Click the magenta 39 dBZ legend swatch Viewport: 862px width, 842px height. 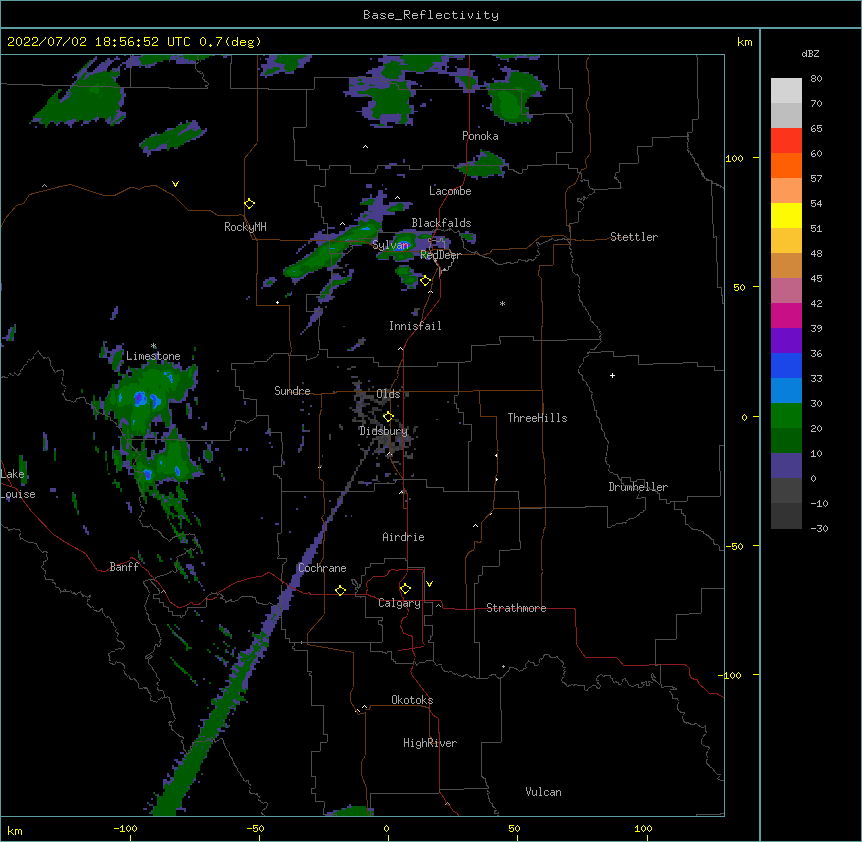point(786,315)
